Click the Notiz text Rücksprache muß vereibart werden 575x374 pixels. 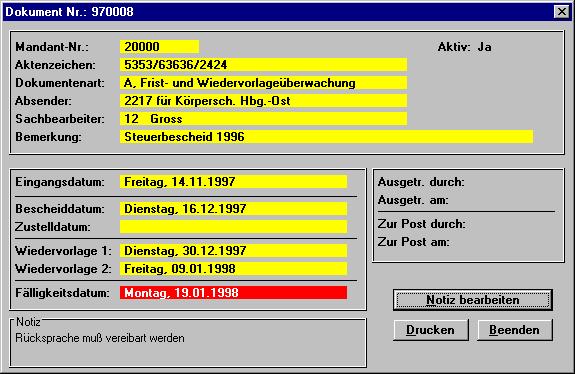100,338
